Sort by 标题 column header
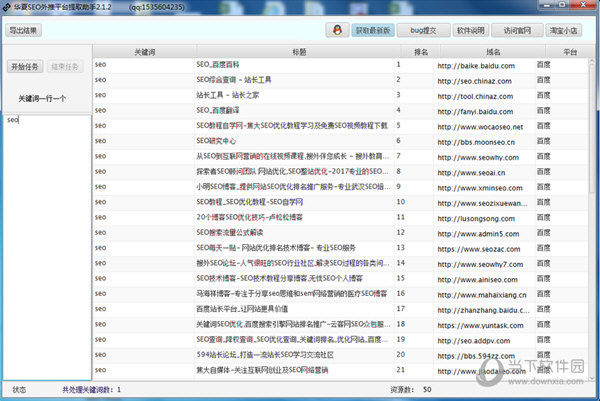 pos(299,52)
